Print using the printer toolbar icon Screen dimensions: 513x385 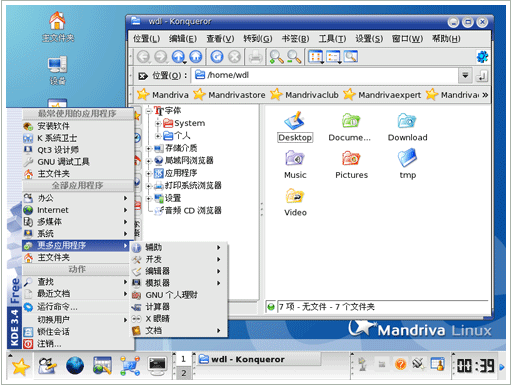pyautogui.click(x=255, y=57)
